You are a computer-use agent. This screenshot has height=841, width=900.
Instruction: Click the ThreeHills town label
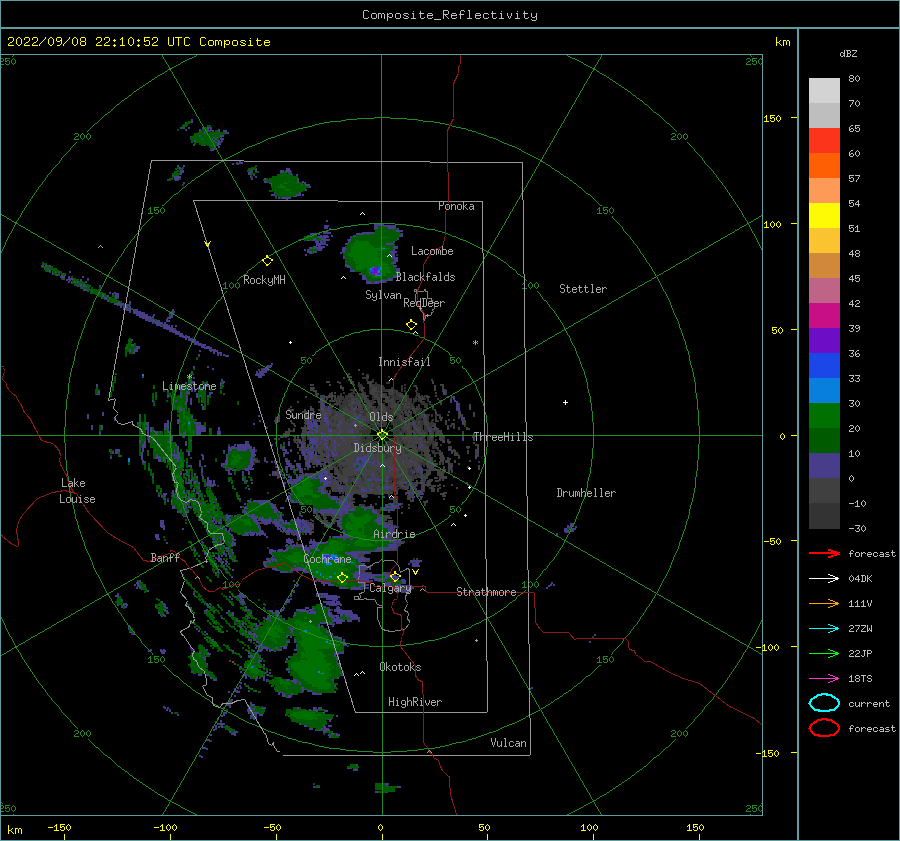pyautogui.click(x=503, y=437)
